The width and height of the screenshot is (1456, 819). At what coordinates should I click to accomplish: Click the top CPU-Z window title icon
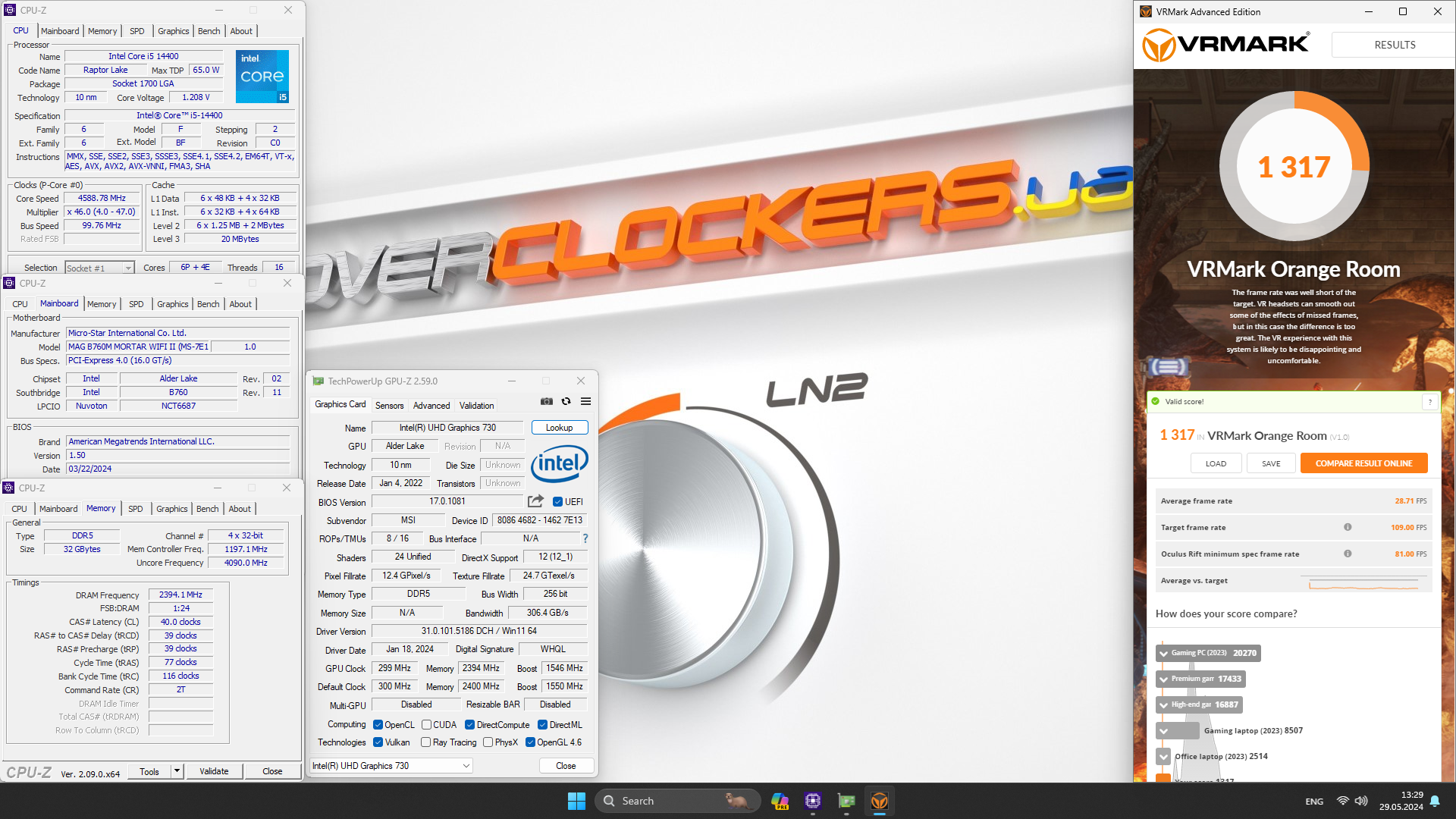[x=10, y=10]
